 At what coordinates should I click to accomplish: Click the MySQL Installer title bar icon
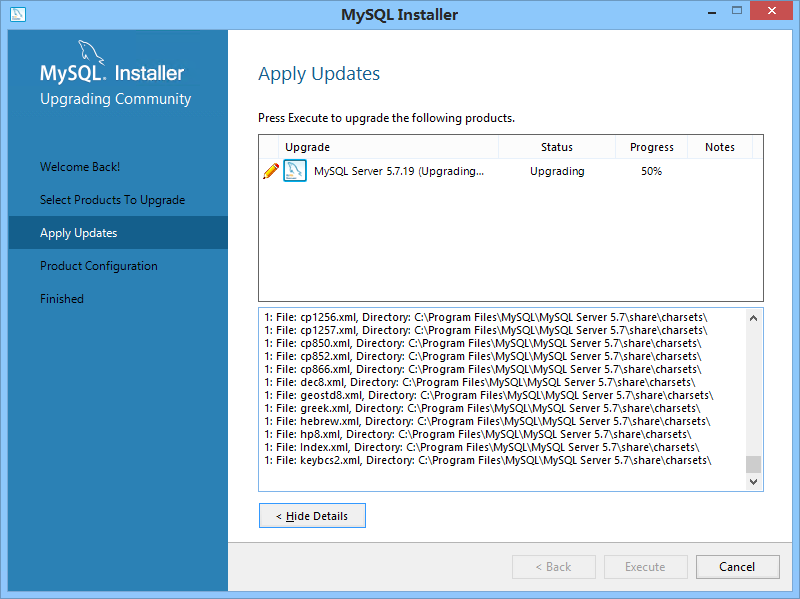[18, 14]
